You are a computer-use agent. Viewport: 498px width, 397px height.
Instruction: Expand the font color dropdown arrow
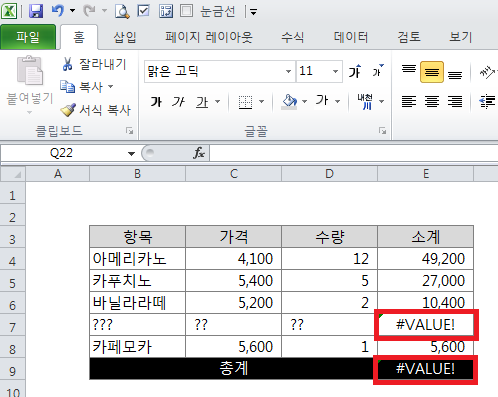coord(338,101)
